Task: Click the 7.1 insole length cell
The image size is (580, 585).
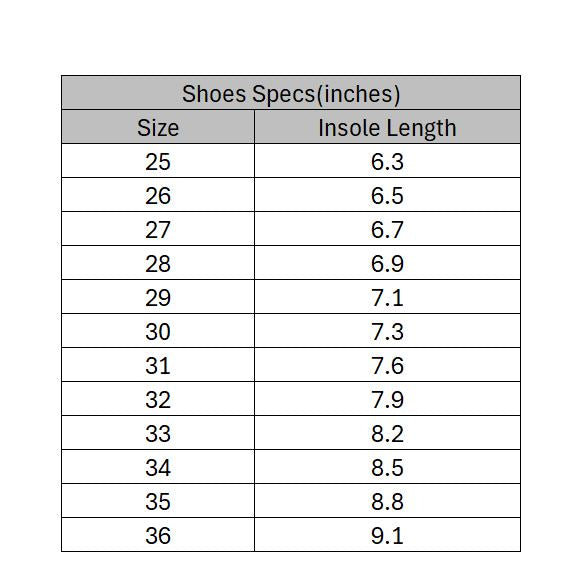Action: point(387,297)
